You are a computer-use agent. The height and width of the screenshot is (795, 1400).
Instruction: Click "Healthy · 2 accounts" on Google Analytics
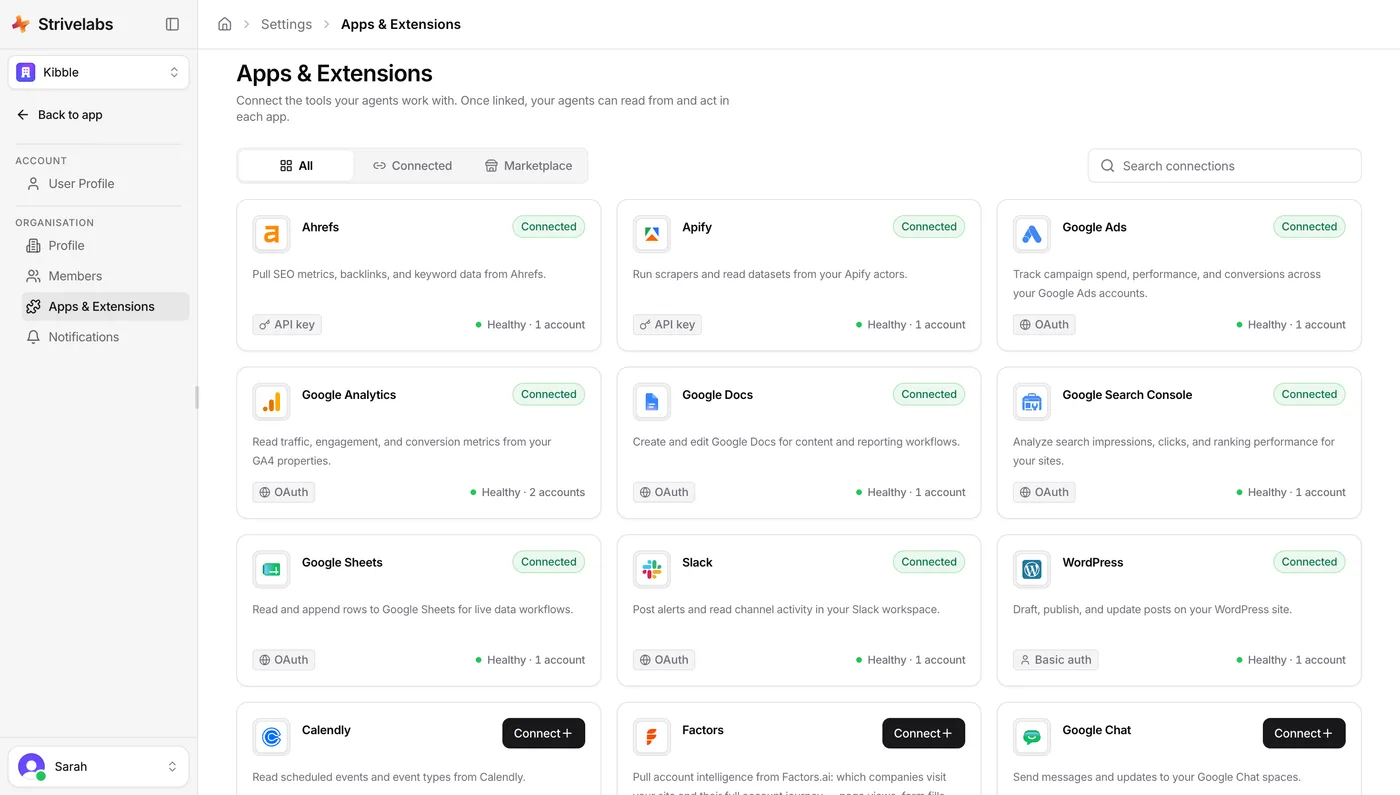528,492
